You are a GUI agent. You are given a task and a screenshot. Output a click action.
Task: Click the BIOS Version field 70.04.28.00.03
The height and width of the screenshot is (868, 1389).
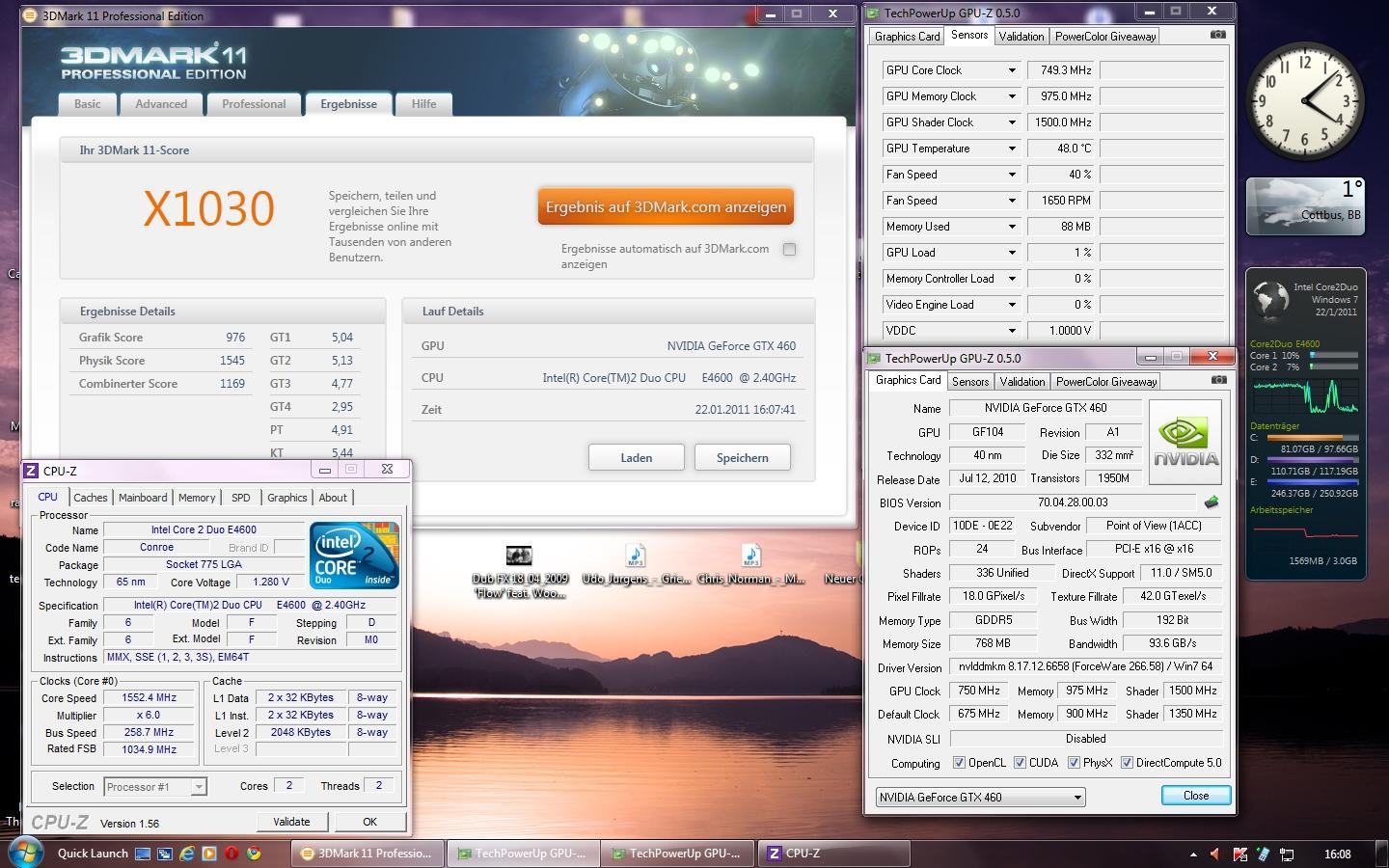click(x=1073, y=502)
